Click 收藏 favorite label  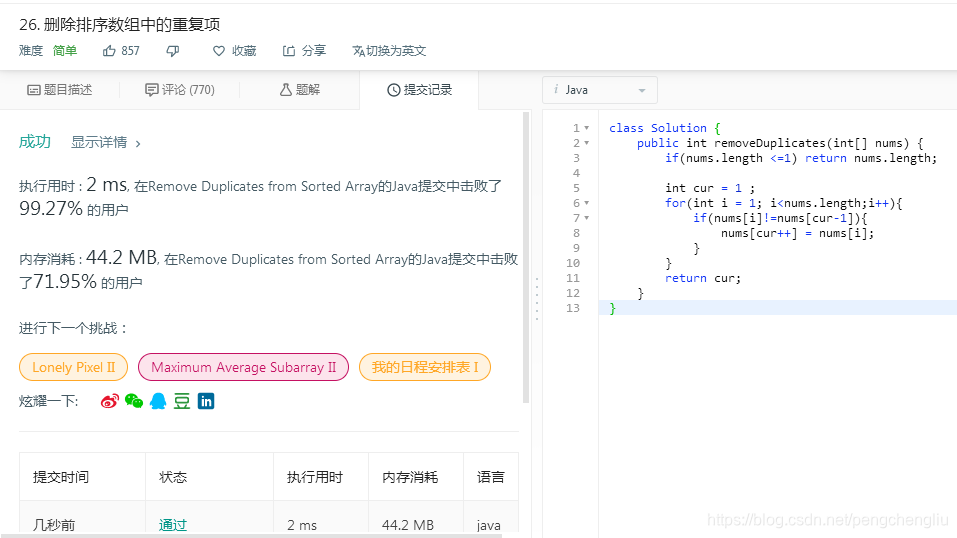[x=244, y=51]
